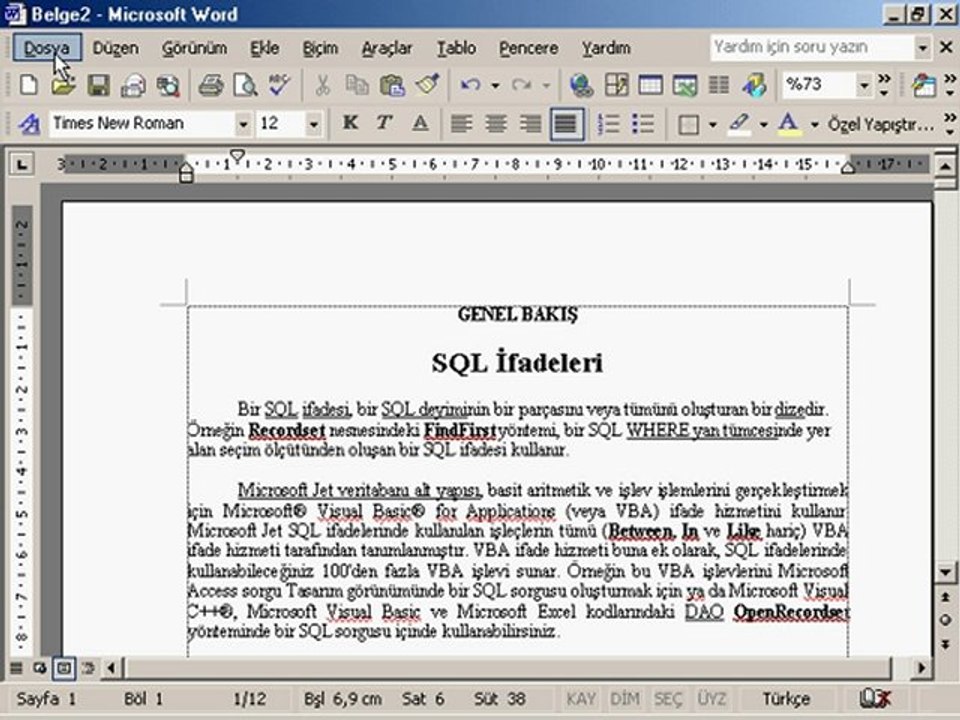The image size is (960, 720).
Task: Apply highlight with the marker icon
Action: 740,124
